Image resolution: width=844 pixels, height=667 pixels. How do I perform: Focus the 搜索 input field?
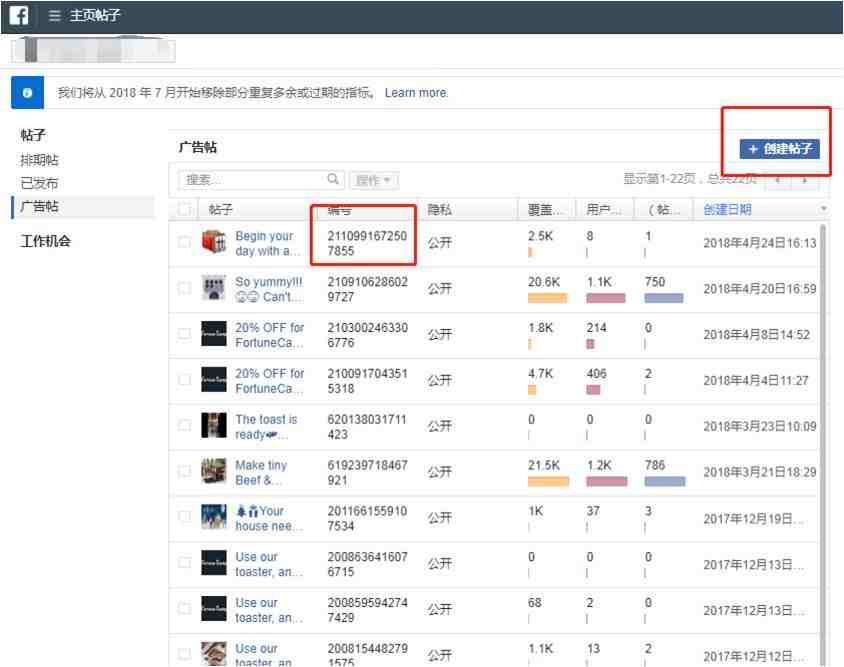pyautogui.click(x=261, y=179)
